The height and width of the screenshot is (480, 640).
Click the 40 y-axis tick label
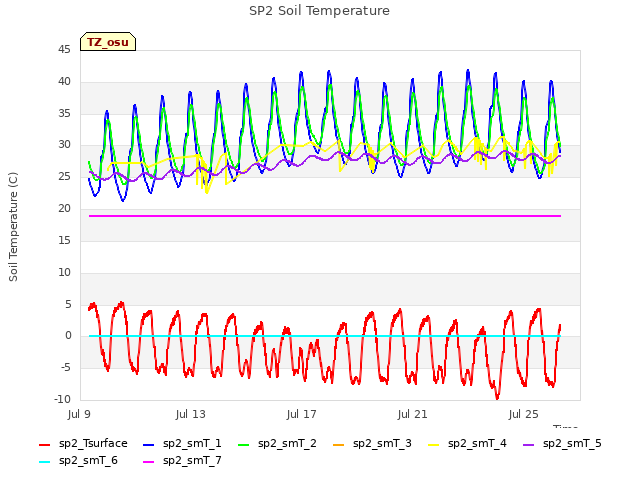tap(64, 82)
